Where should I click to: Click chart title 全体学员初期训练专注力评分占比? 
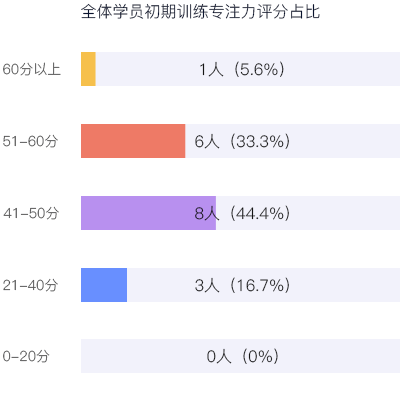click(x=200, y=12)
